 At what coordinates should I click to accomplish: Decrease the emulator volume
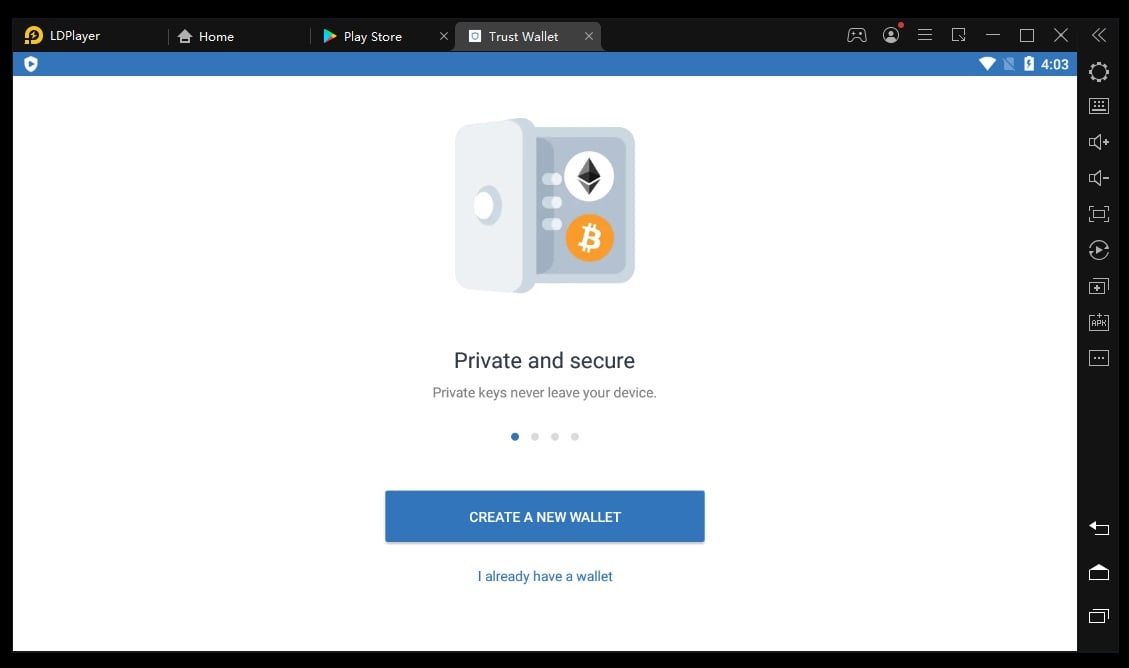(1098, 177)
